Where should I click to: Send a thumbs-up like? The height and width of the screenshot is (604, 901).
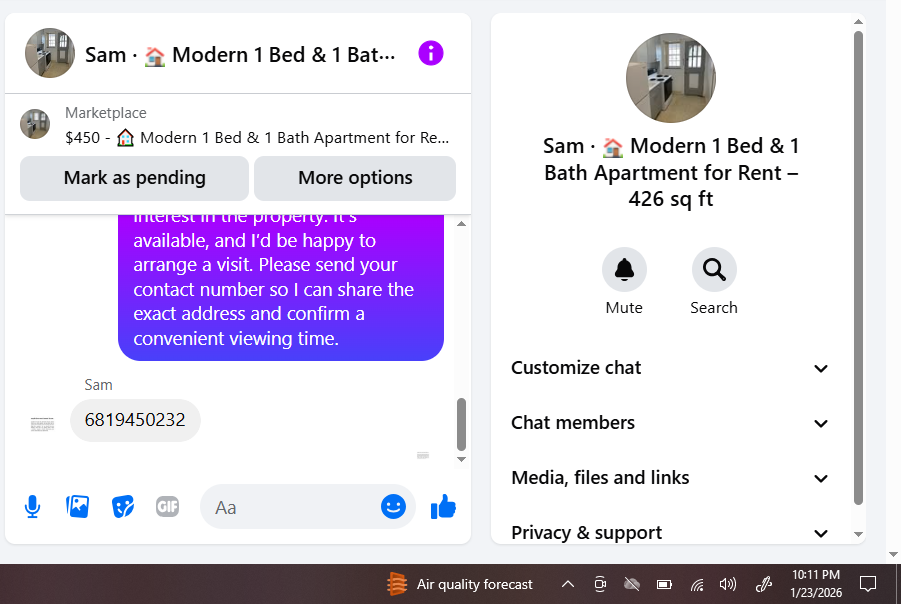click(443, 506)
